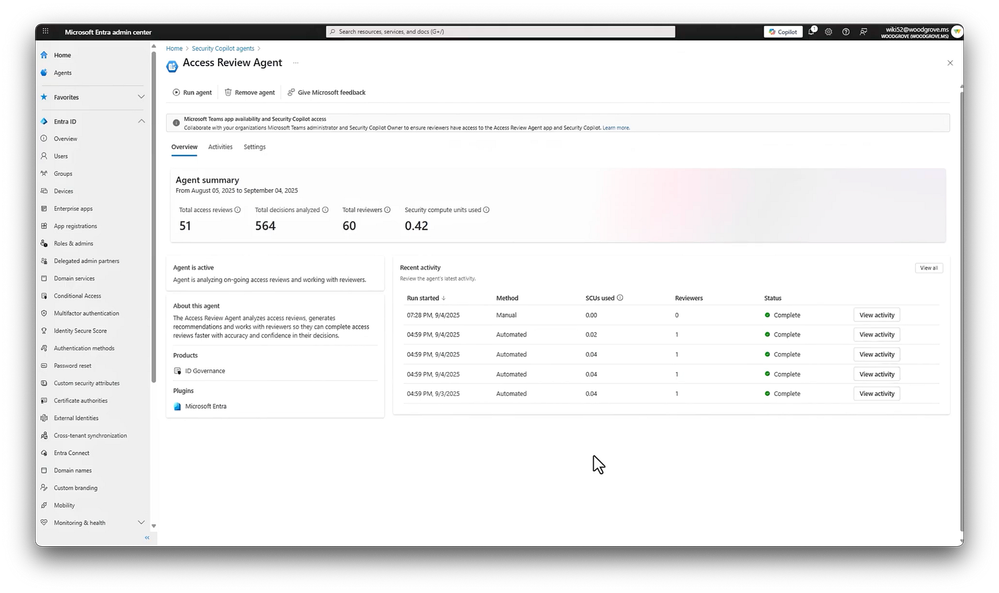Click the Multifactor authentication icon
The width and height of the screenshot is (999, 593).
44,313
